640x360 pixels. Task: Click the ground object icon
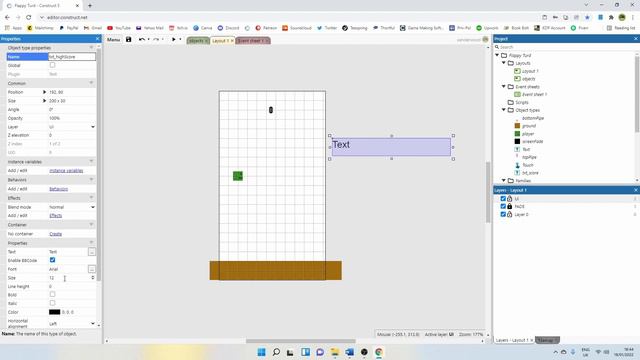(x=517, y=126)
